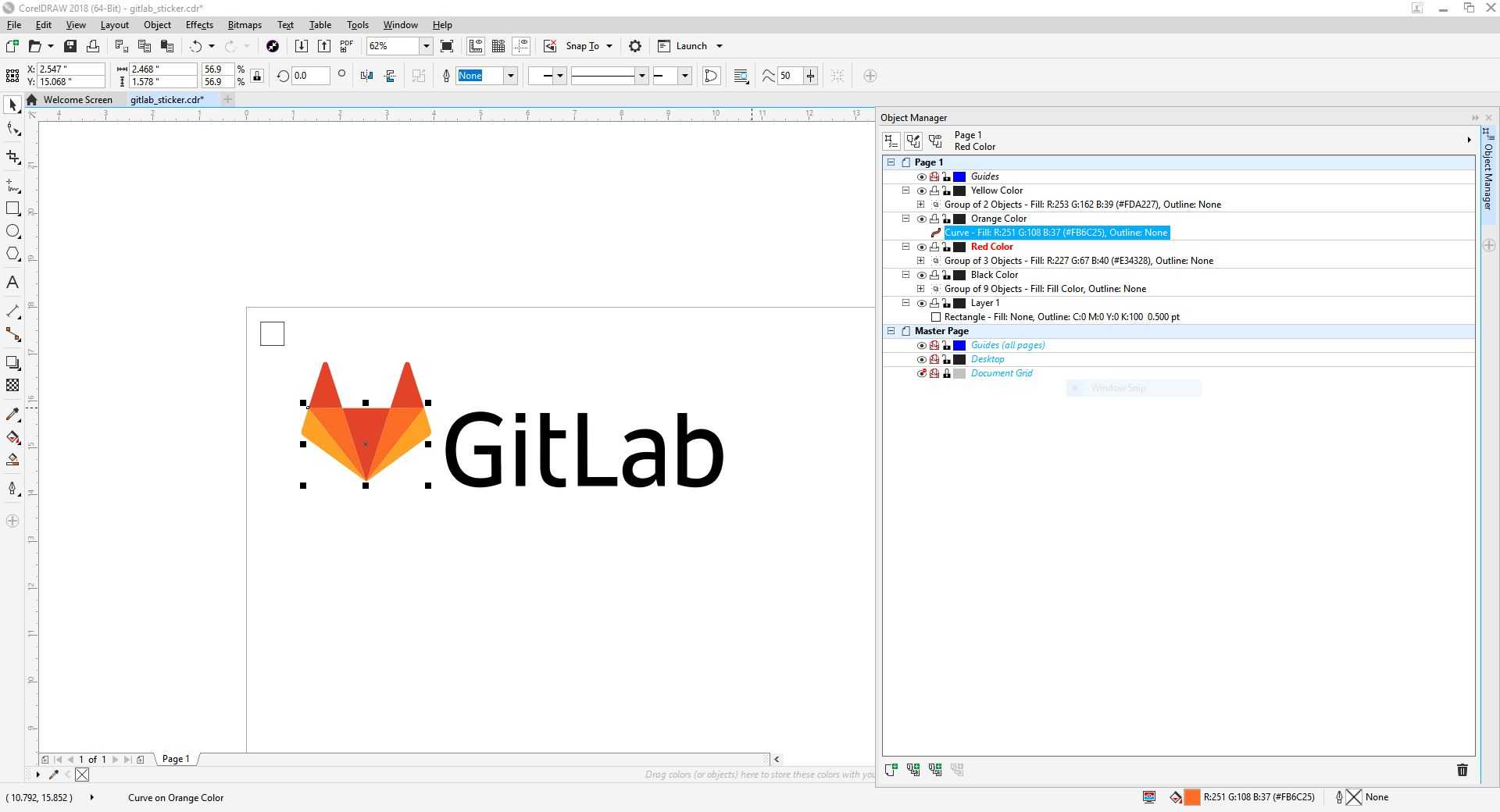Select the Transparency tool
Viewport: 1500px width, 812px height.
tap(12, 385)
